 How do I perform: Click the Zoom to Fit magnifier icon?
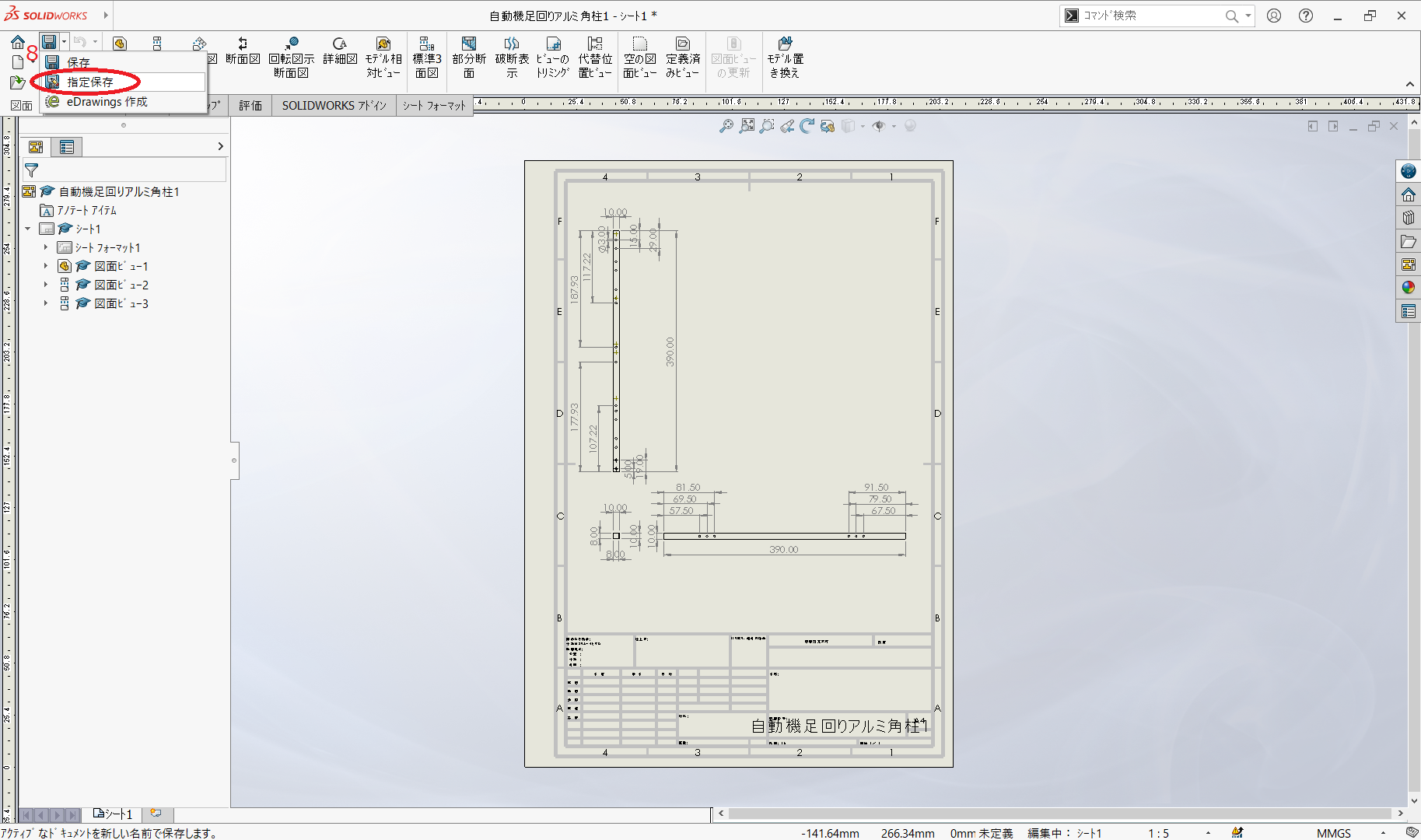click(726, 126)
